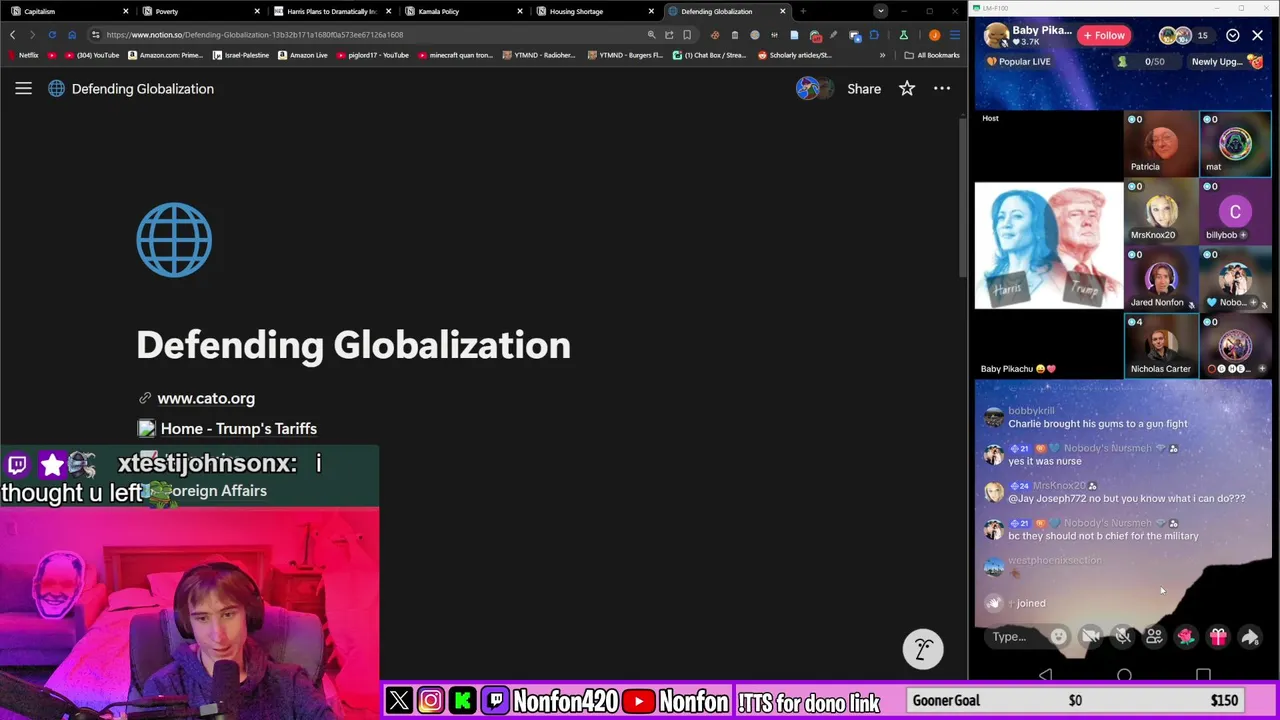The image size is (1280, 720).
Task: Open the emoji picker in live chat
Action: click(x=1058, y=636)
